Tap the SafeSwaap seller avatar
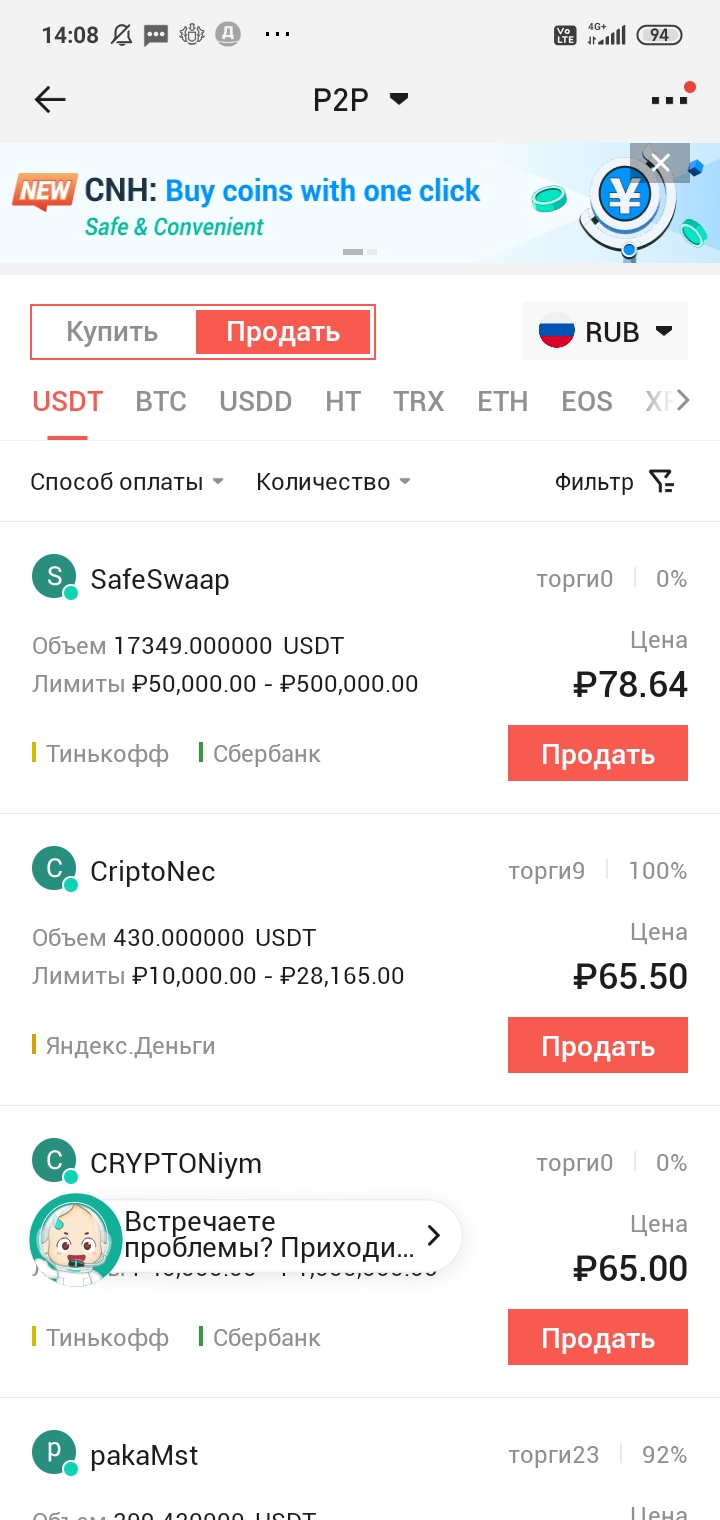 click(54, 578)
